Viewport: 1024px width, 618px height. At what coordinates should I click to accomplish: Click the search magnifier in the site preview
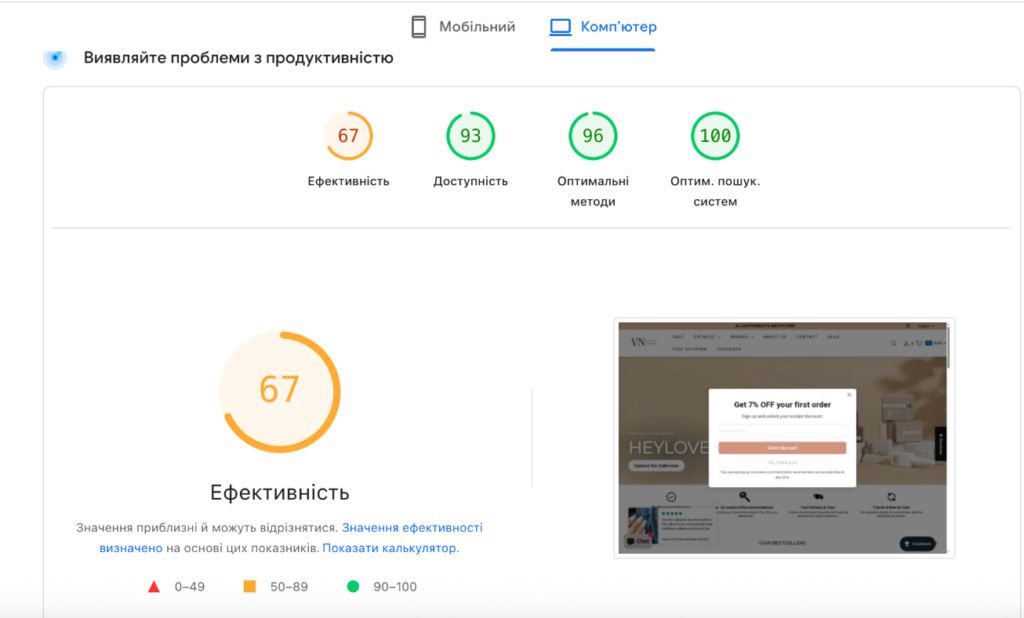[x=893, y=343]
